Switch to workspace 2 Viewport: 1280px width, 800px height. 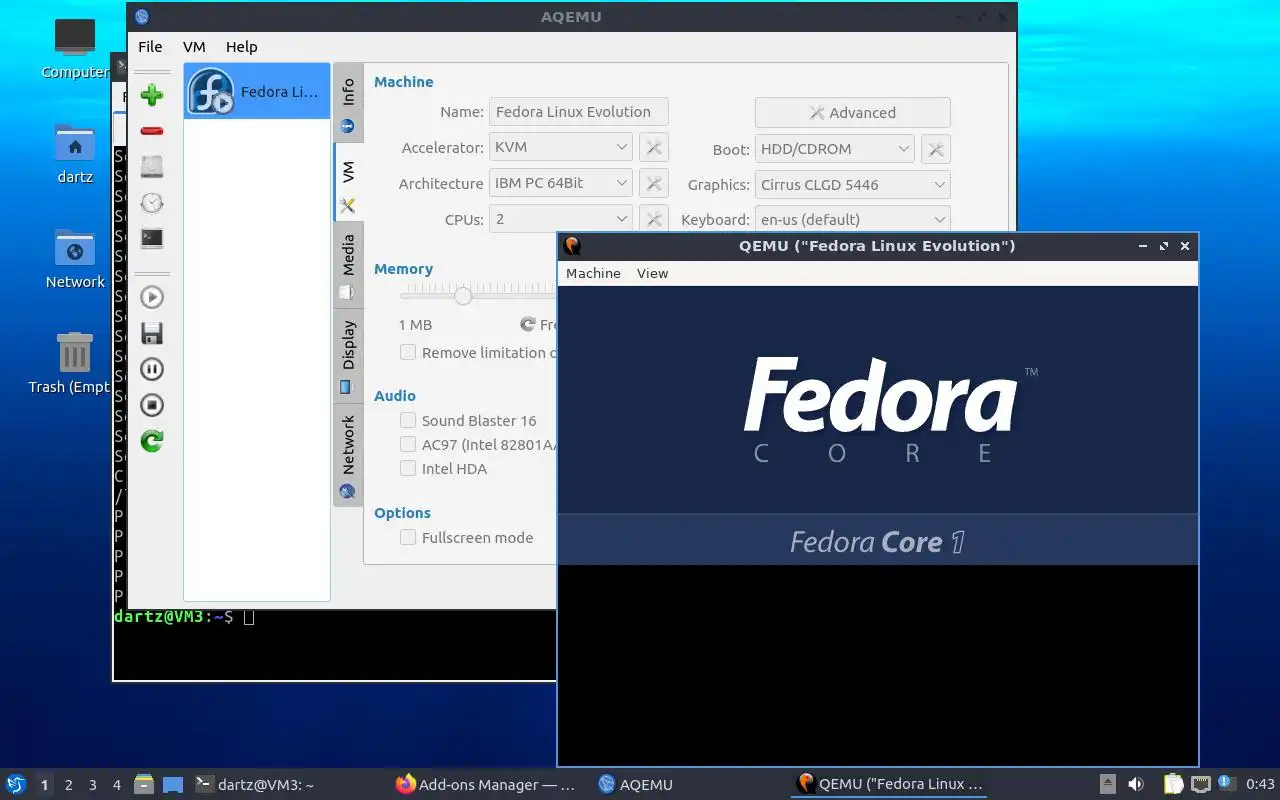69,785
